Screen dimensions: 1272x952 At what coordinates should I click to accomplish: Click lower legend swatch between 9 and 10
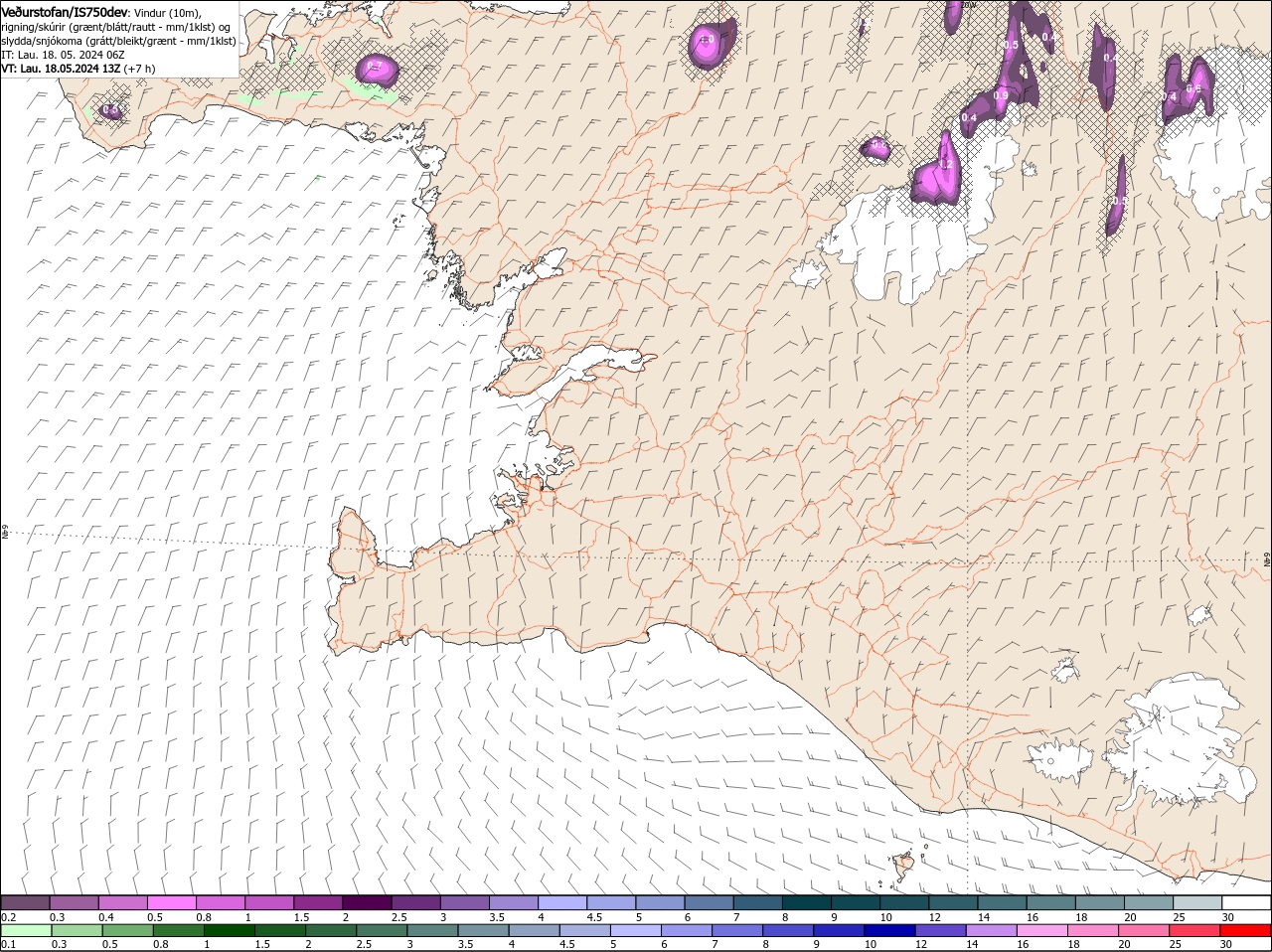coord(840,930)
